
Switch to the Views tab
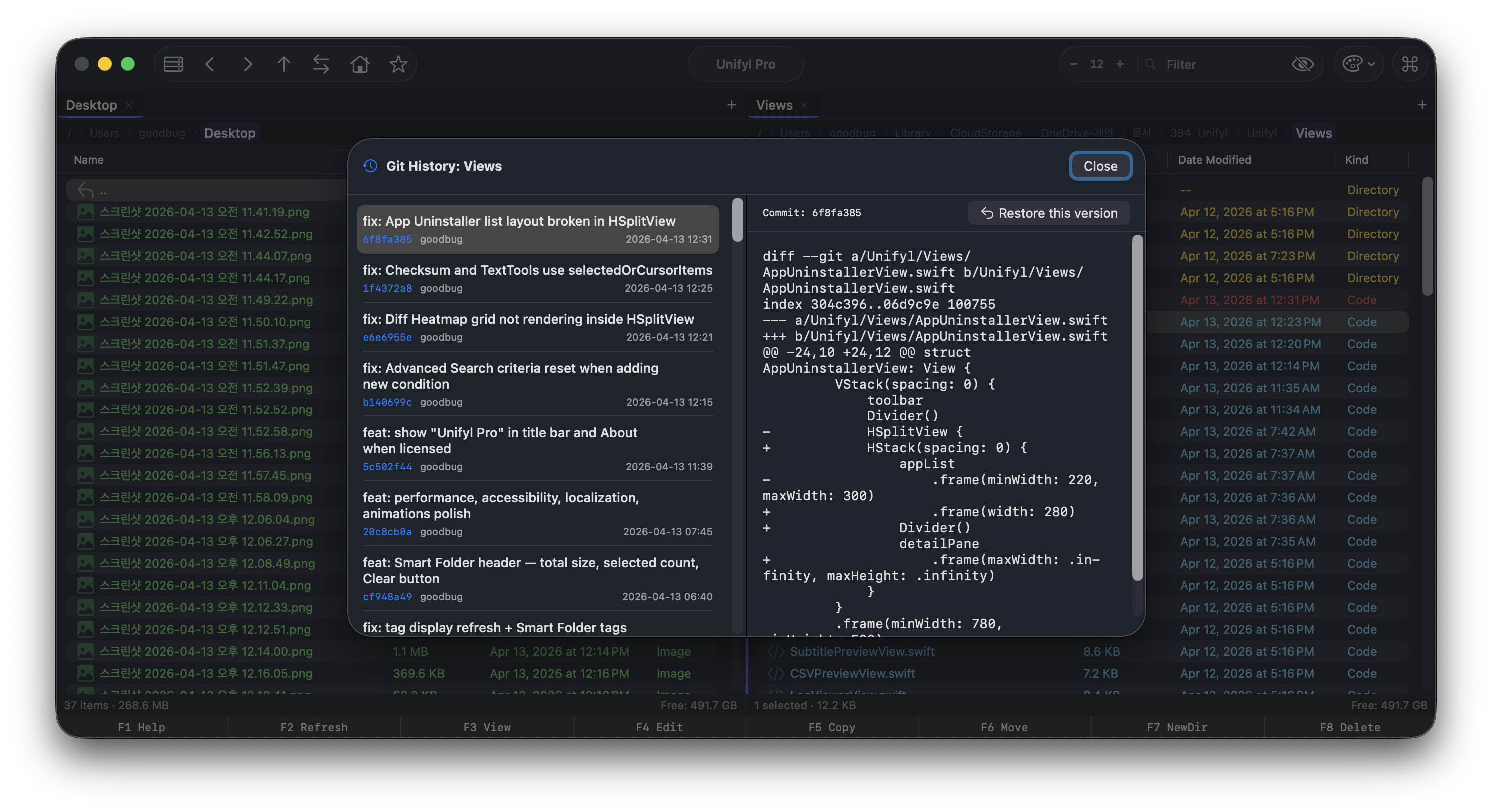[x=774, y=105]
